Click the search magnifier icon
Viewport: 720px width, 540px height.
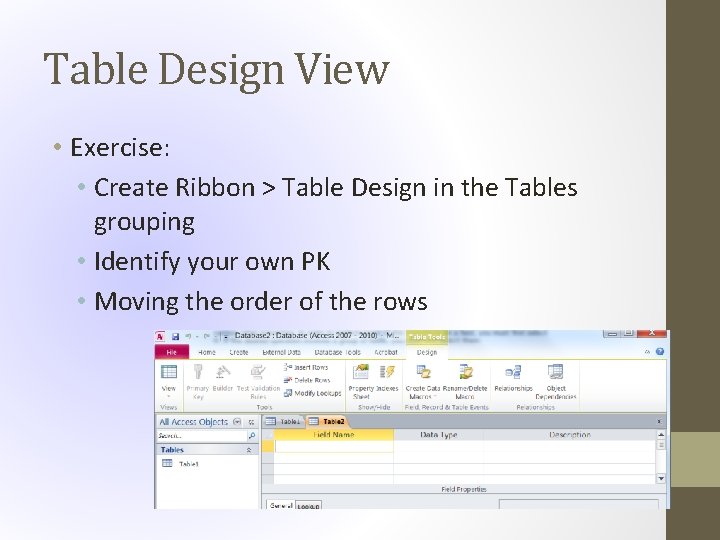(x=252, y=436)
